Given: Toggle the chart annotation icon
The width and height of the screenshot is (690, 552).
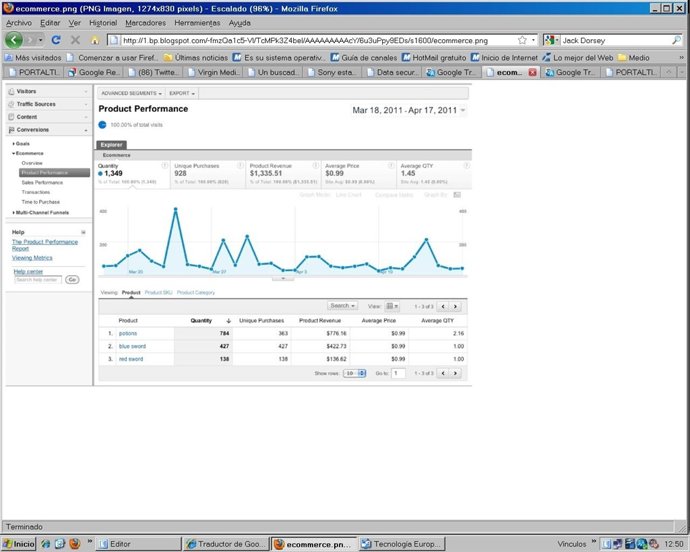Looking at the screenshot, I should coord(457,195).
